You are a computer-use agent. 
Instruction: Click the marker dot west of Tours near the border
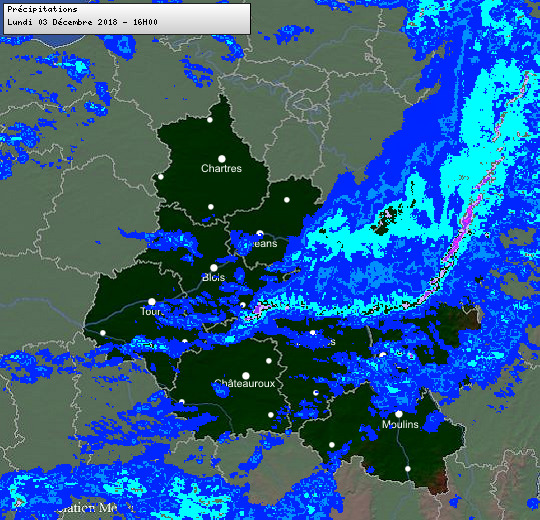pyautogui.click(x=103, y=333)
